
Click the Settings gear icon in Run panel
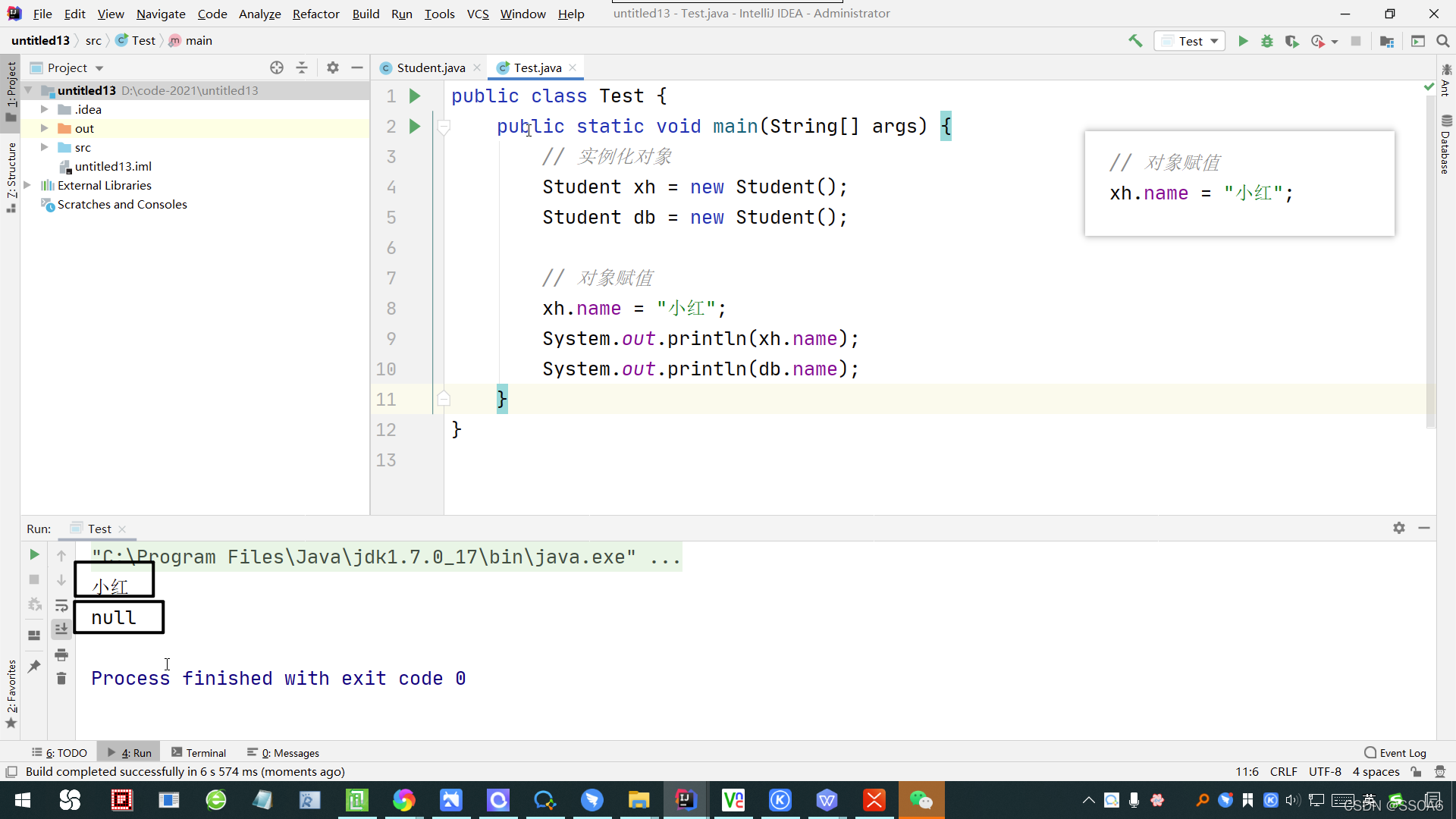(1399, 527)
